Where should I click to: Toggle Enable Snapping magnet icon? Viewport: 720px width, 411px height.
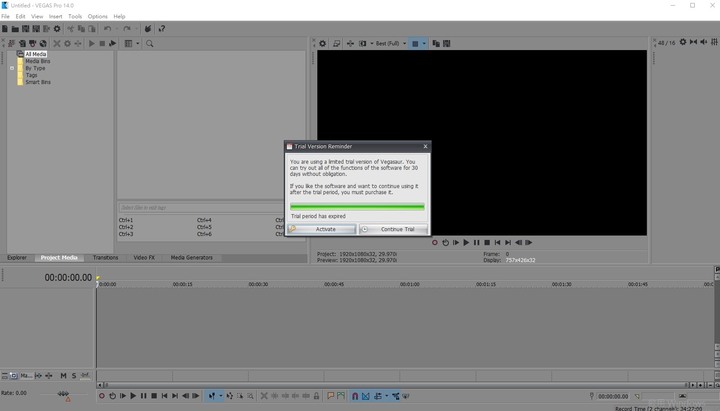click(355, 396)
